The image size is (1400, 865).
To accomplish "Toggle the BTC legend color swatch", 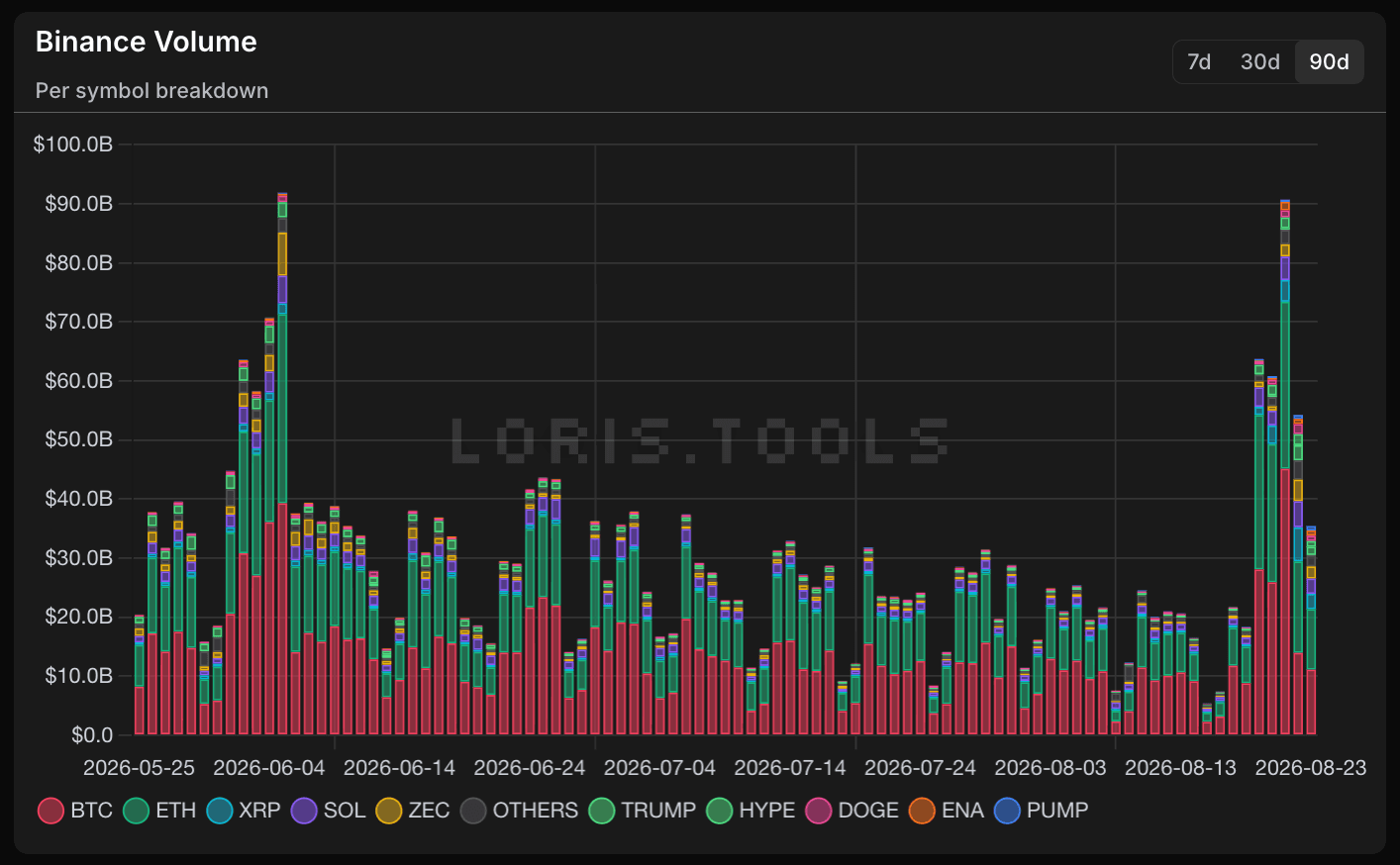I will coord(50,811).
